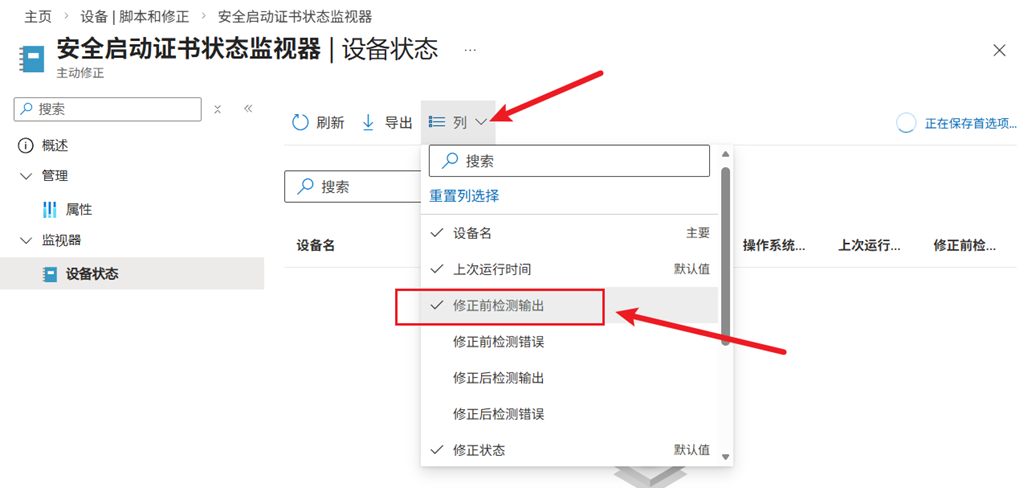Open the Columns (列) list icon
Viewport: 1024px width, 488px height.
pos(437,122)
